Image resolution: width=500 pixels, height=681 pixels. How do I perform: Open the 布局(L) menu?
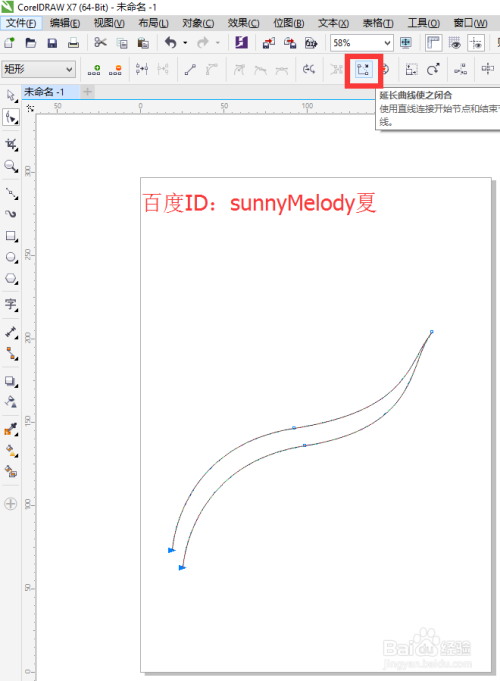pyautogui.click(x=153, y=23)
